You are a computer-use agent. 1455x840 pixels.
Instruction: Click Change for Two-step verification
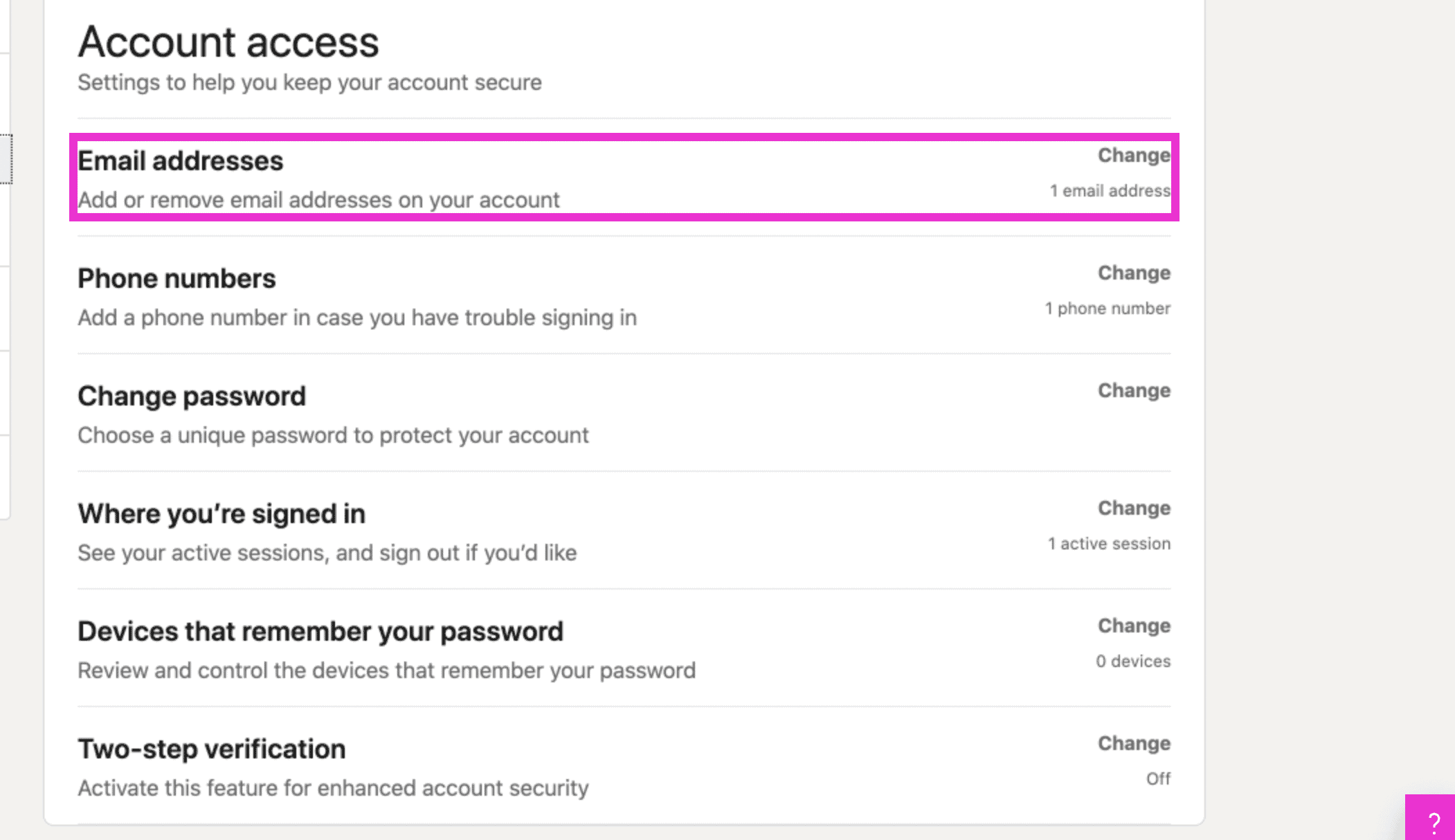1134,744
